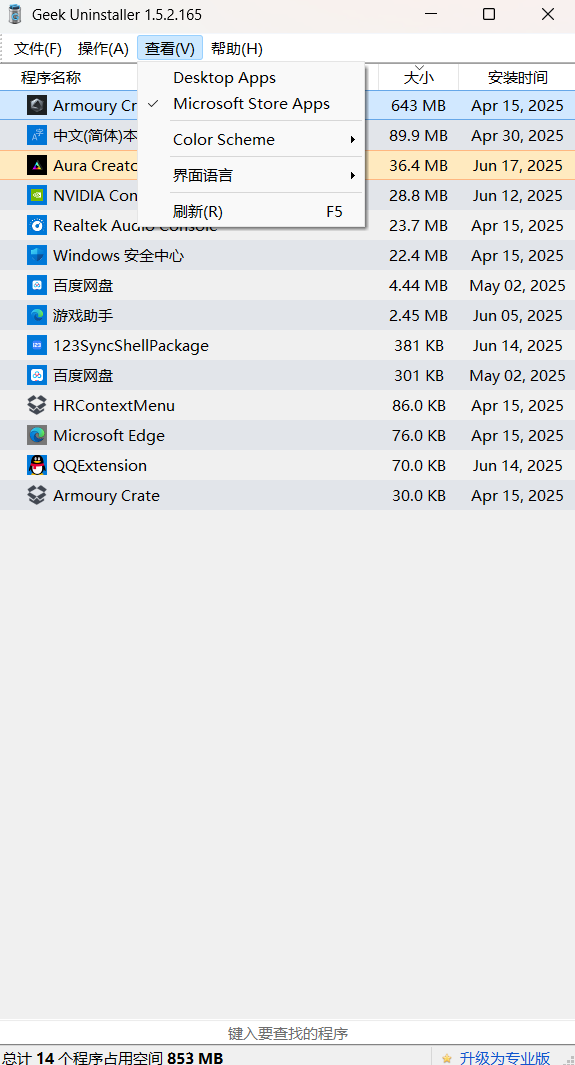Image resolution: width=575 pixels, height=1065 pixels.
Task: Click the 游戏助手 app icon
Action: [37, 315]
